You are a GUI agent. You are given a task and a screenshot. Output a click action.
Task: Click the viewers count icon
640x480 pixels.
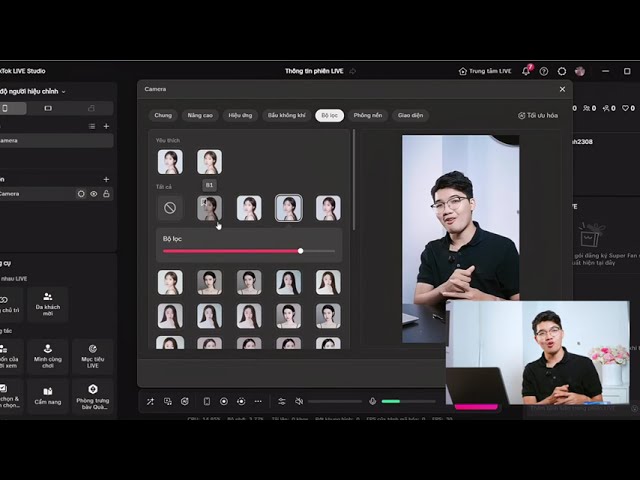[x=589, y=108]
